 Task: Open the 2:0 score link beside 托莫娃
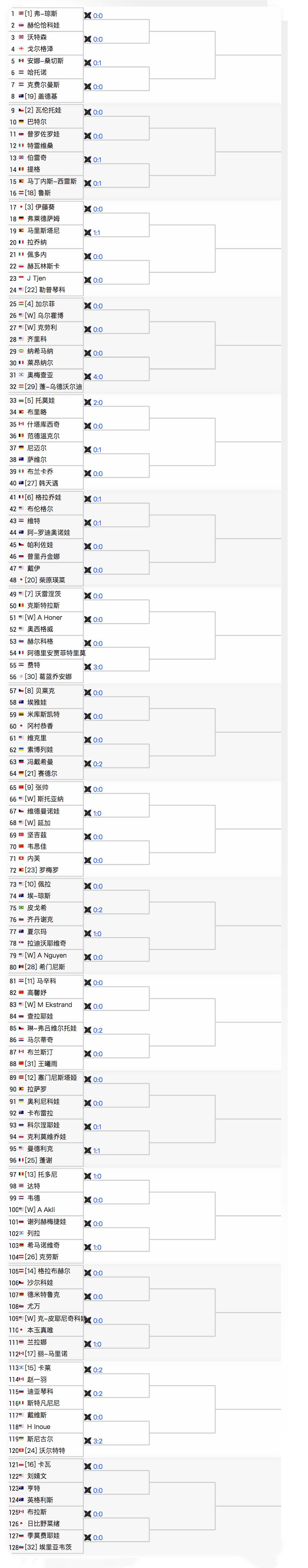98,402
